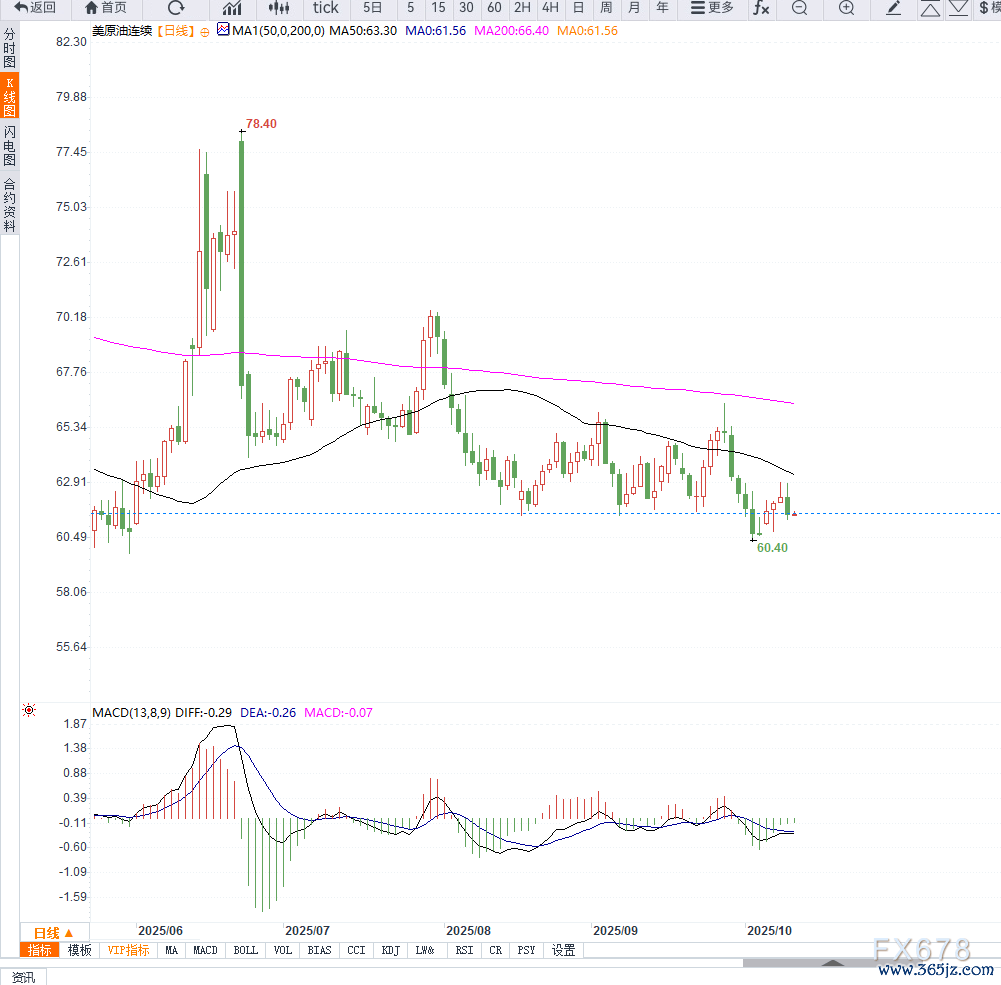Image resolution: width=1001 pixels, height=985 pixels.
Task: Click the MACD panel settings sun icon
Action: pos(28,711)
